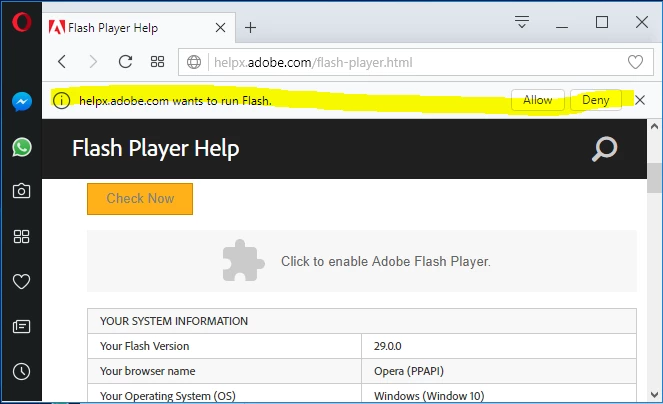The width and height of the screenshot is (663, 404).
Task: Open a new tab with the plus button
Action: tap(250, 27)
